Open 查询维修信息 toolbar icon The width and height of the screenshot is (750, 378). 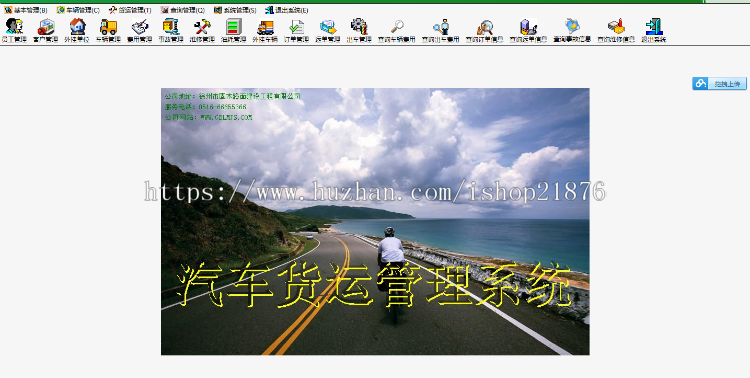click(x=616, y=31)
